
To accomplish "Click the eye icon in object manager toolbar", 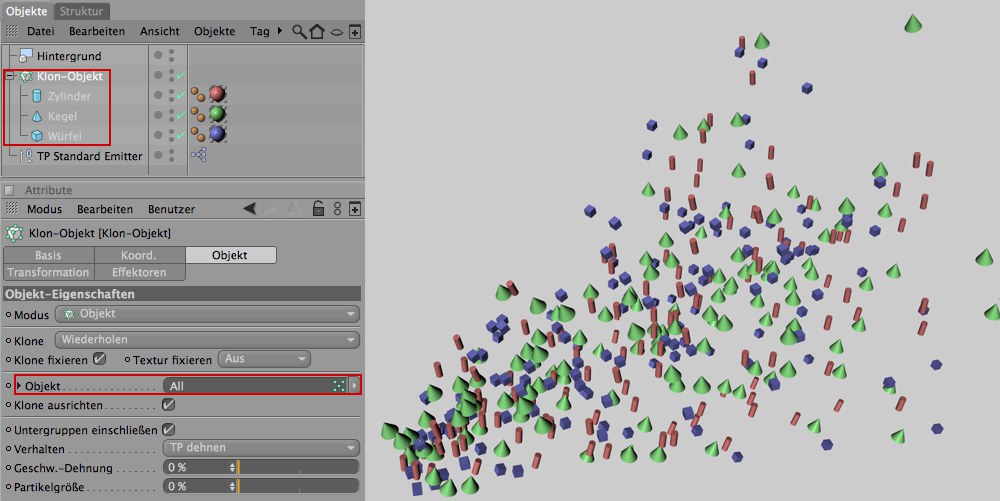I will (x=336, y=32).
